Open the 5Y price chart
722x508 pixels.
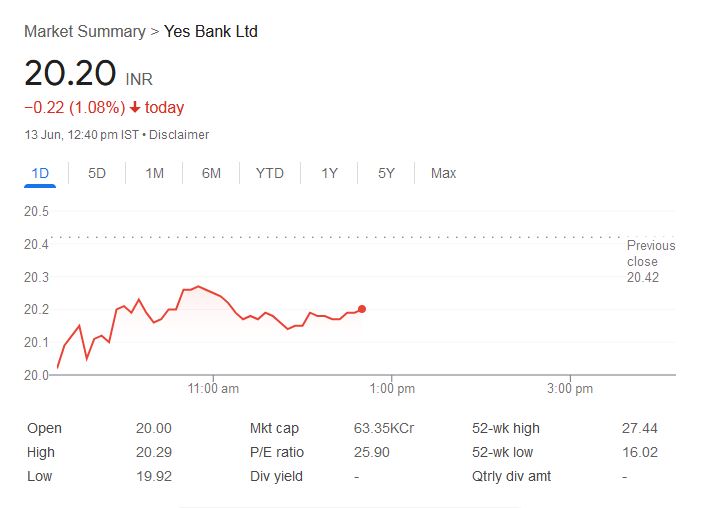click(x=386, y=174)
